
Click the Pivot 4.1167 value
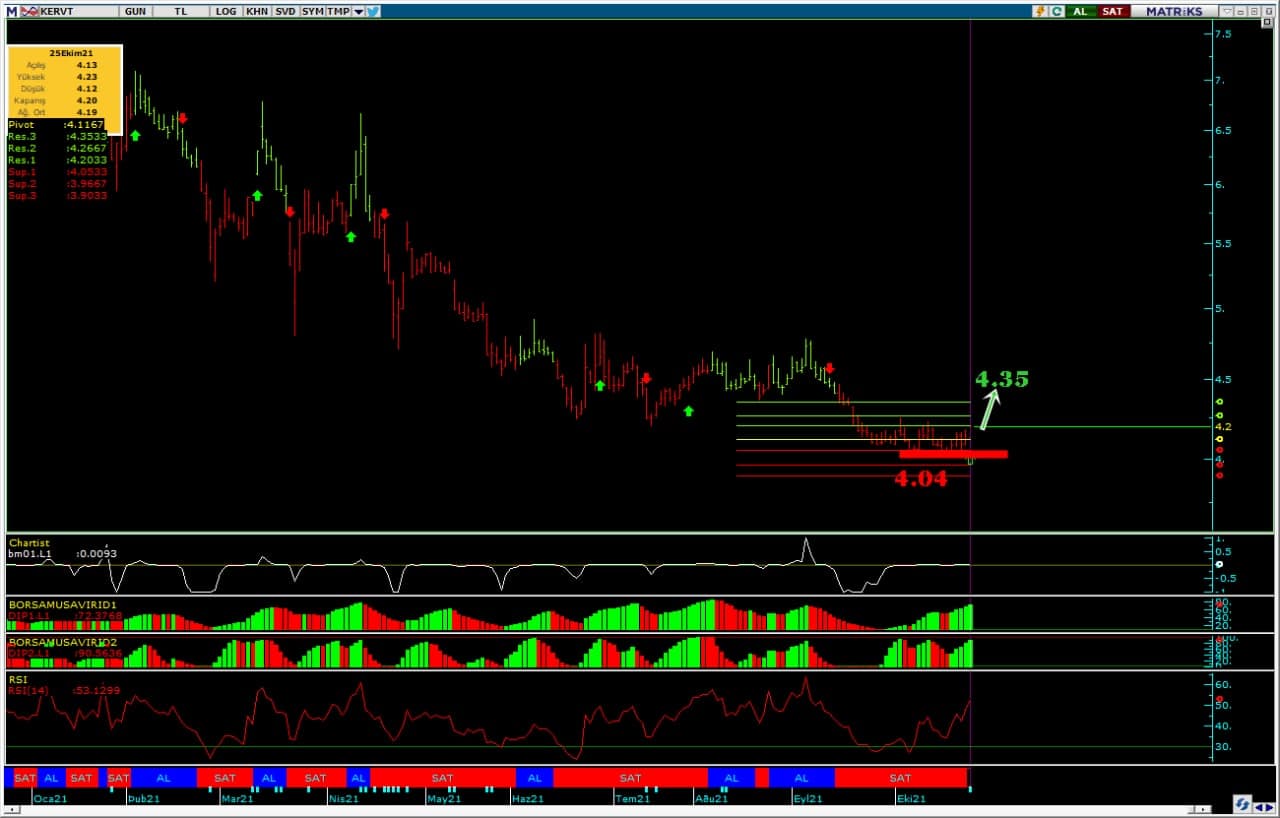pyautogui.click(x=85, y=124)
